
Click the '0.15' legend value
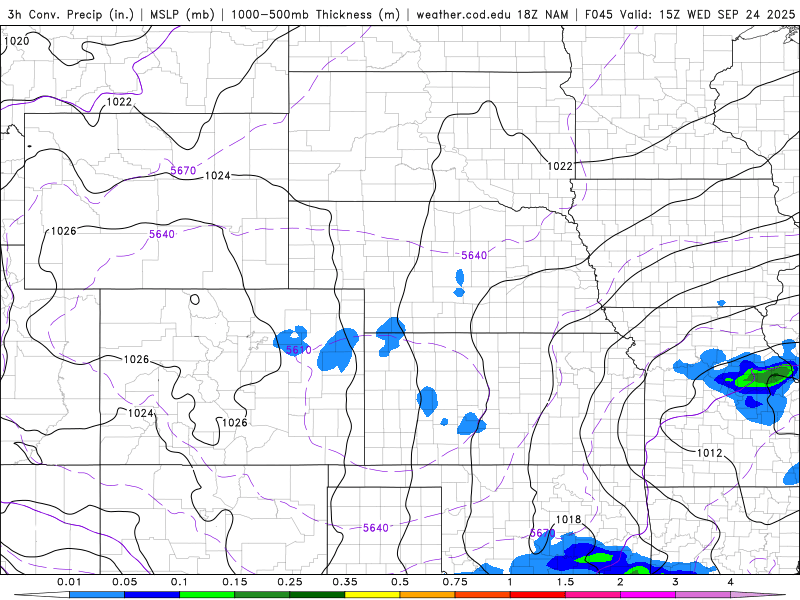point(235,582)
